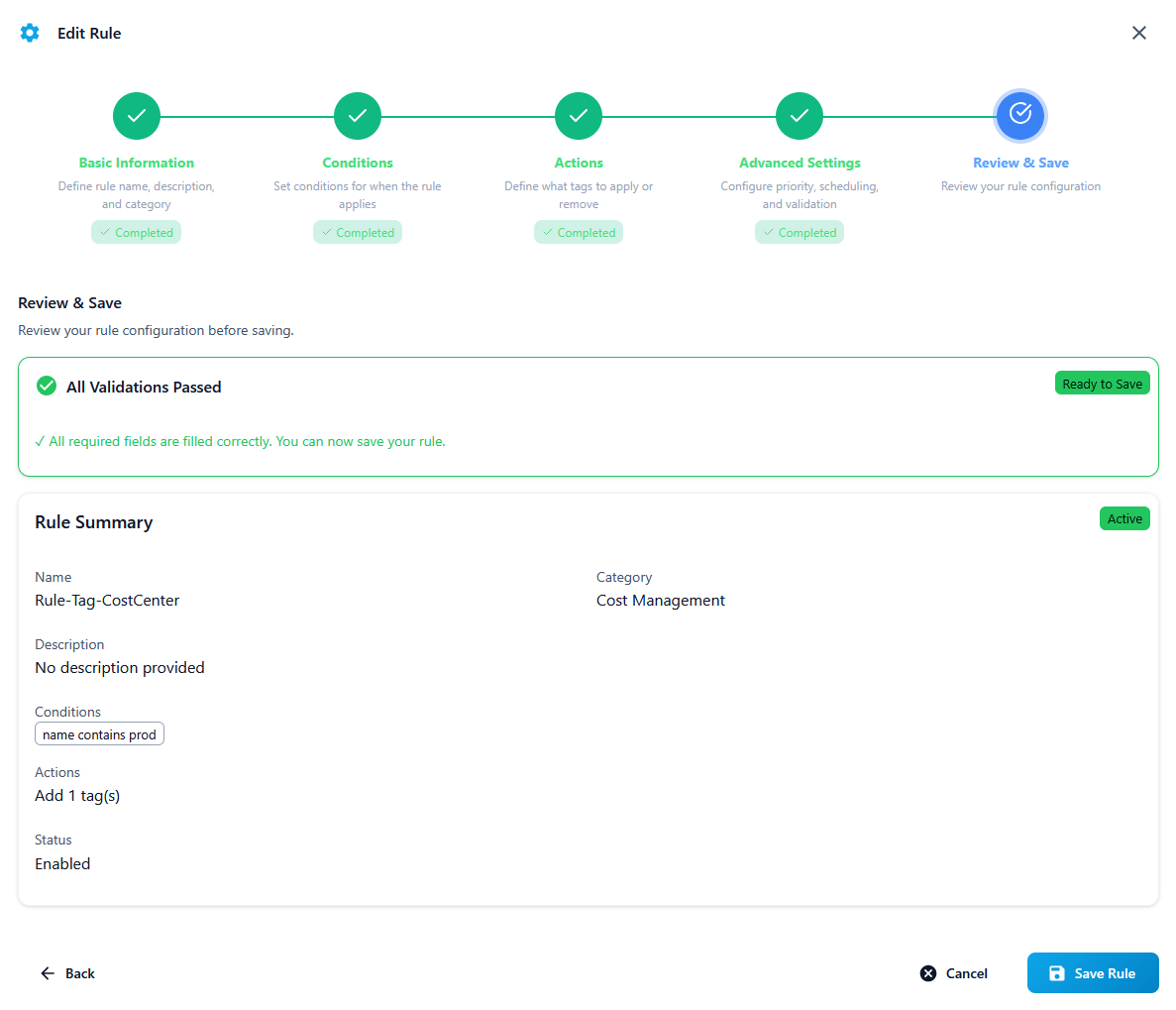The image size is (1176, 1010).
Task: Click the Save Rule button
Action: 1093,972
